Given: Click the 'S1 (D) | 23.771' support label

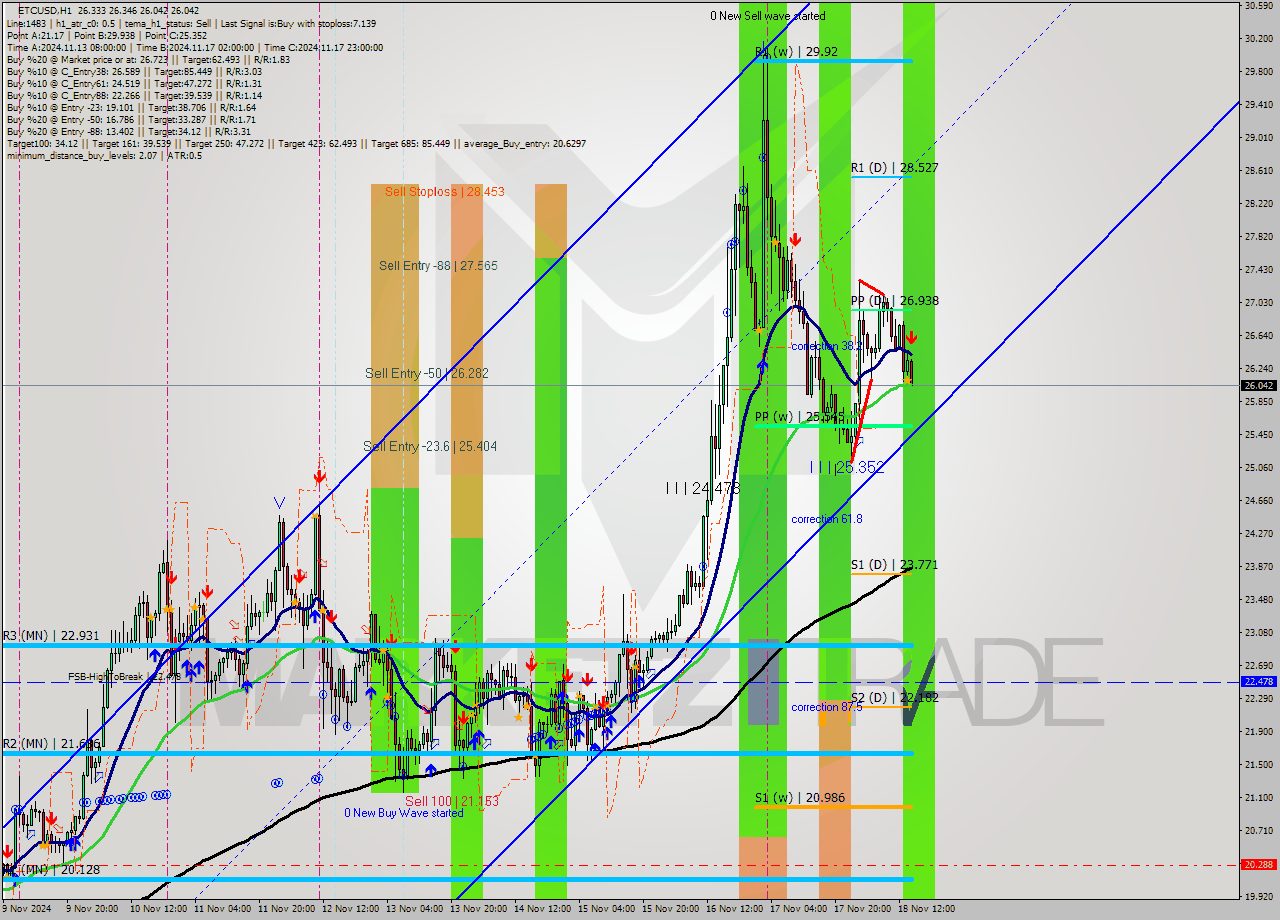Looking at the screenshot, I should [x=894, y=565].
